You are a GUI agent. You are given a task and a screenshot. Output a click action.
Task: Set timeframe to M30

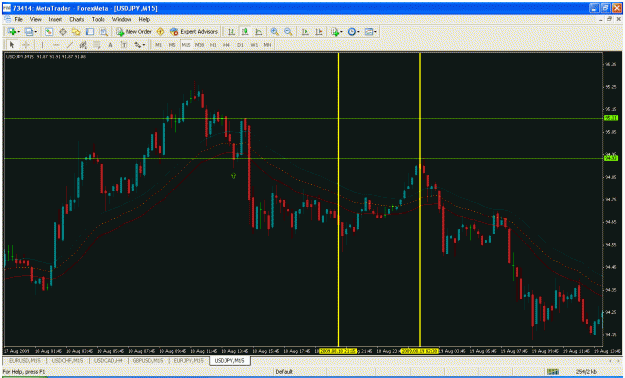[x=199, y=45]
